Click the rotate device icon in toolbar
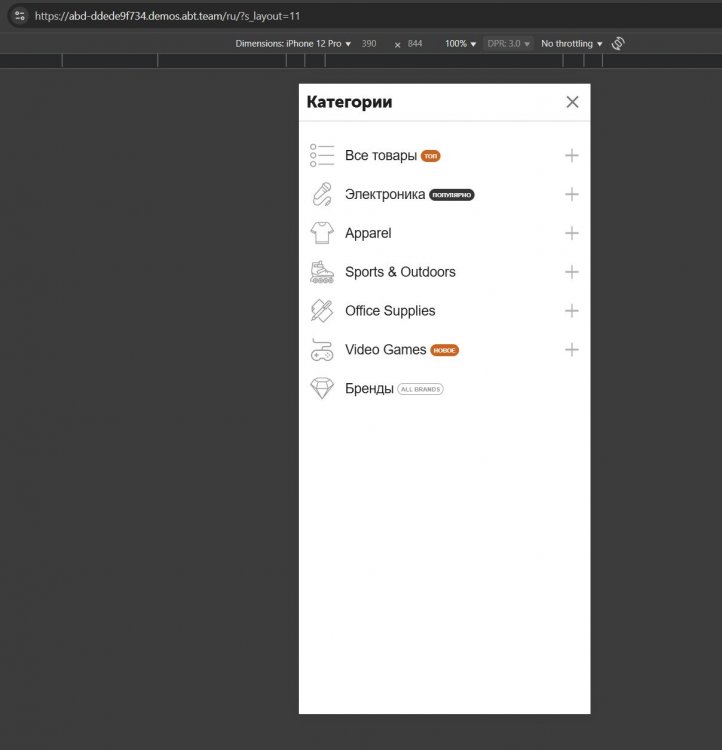Image resolution: width=722 pixels, height=750 pixels. [x=618, y=44]
